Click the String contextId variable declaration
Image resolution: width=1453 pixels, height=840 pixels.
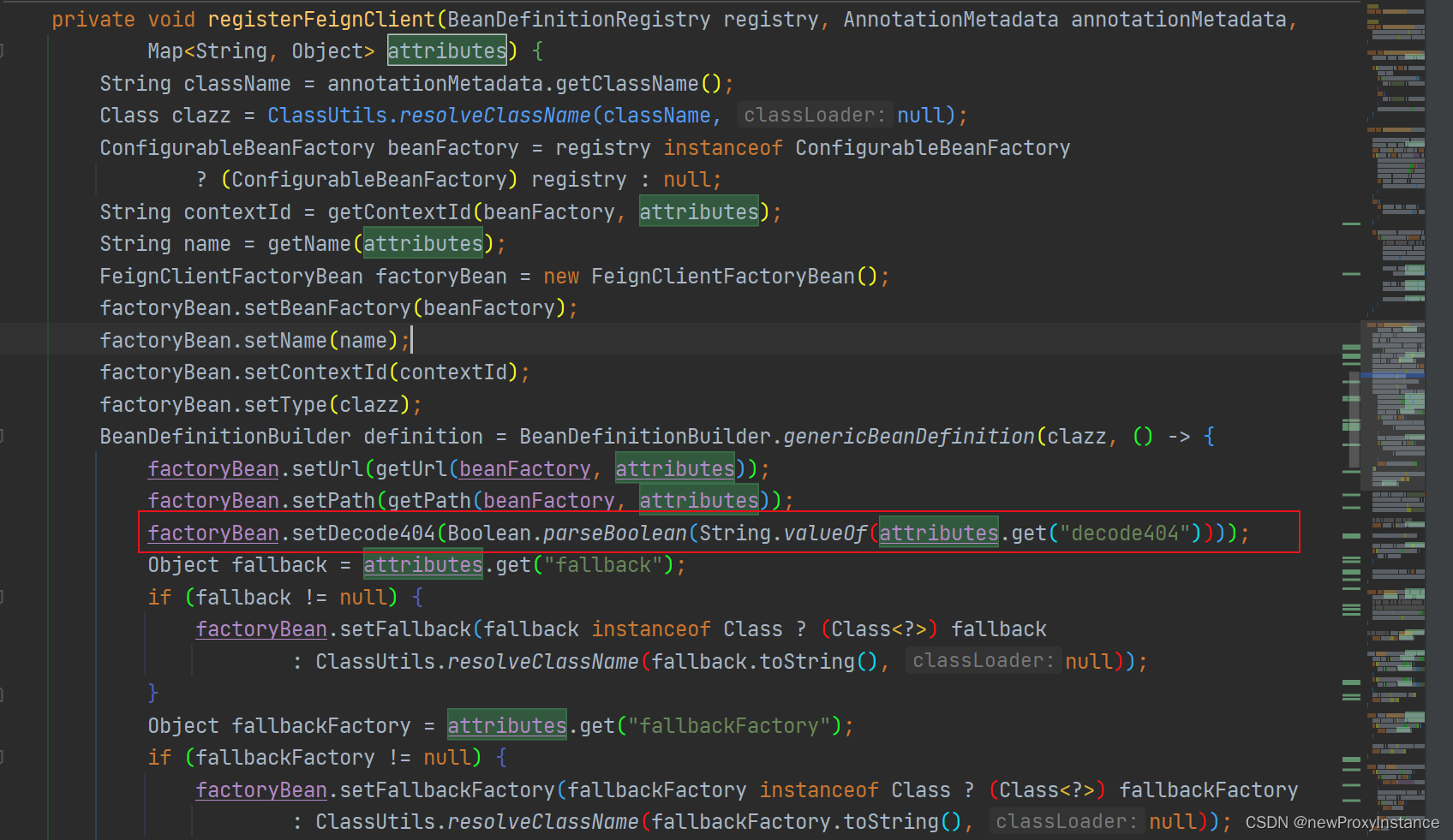(195, 211)
